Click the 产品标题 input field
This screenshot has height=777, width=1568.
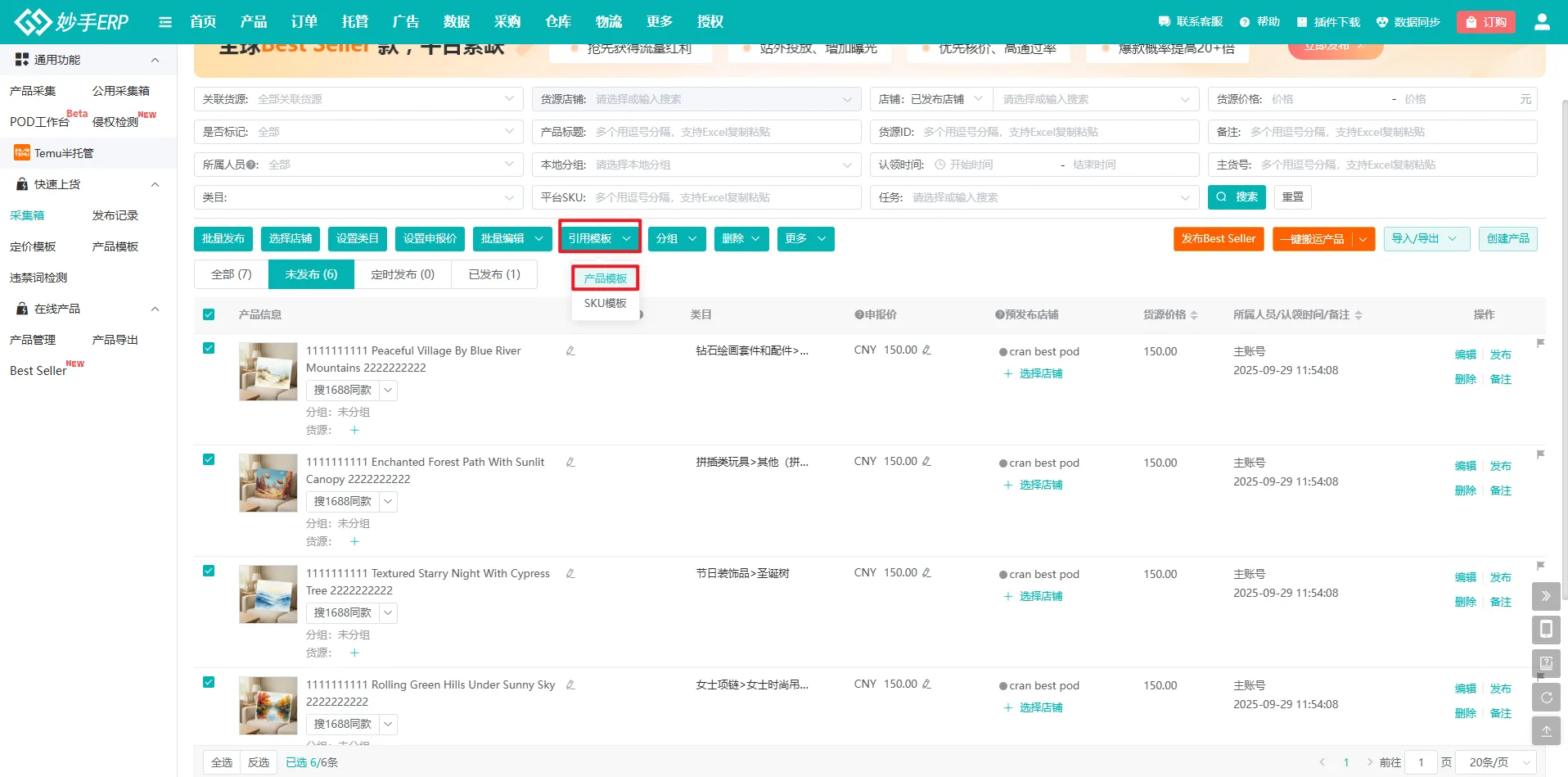point(723,132)
